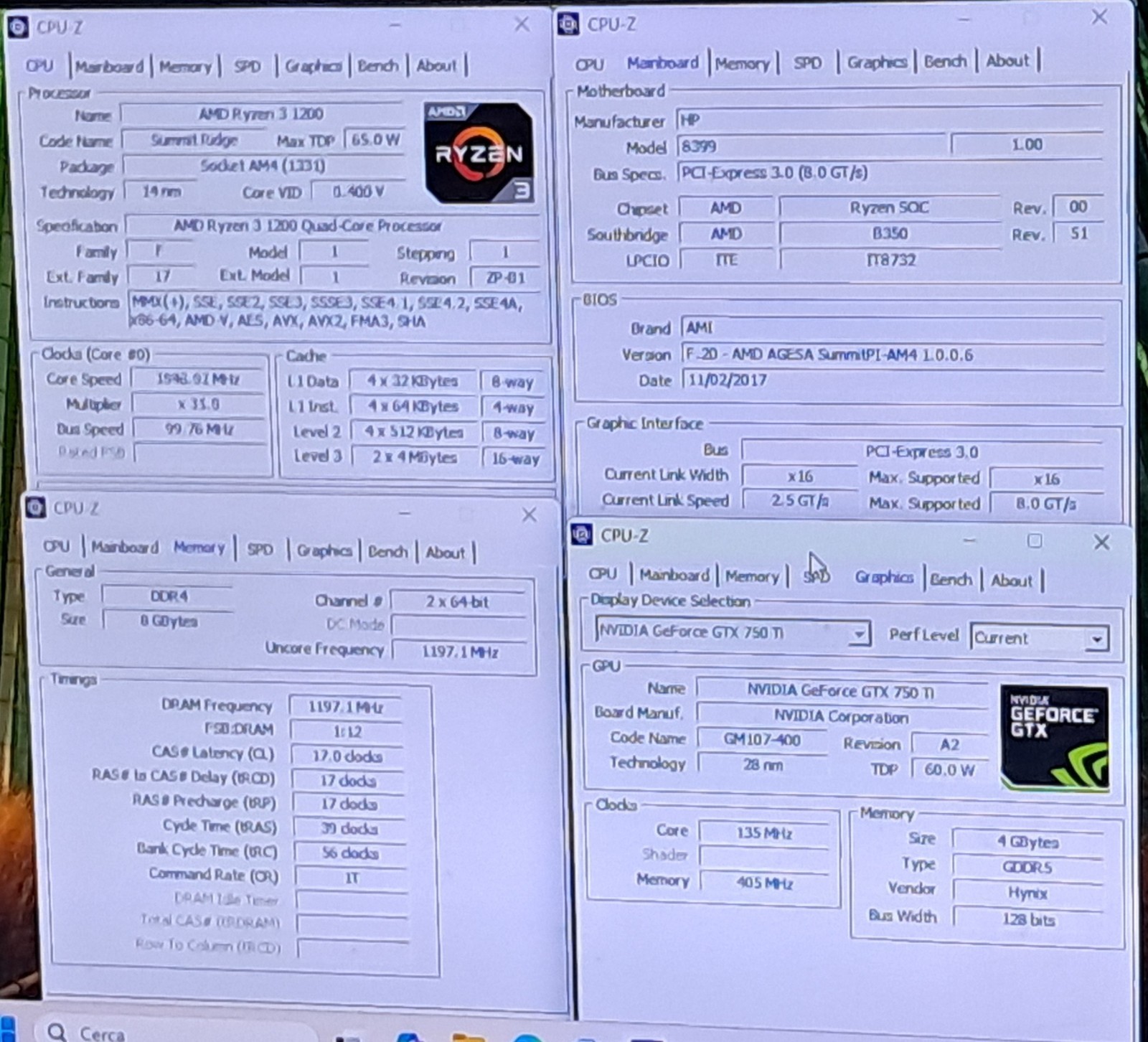Open Memory tab in the Processor window

coord(186,67)
